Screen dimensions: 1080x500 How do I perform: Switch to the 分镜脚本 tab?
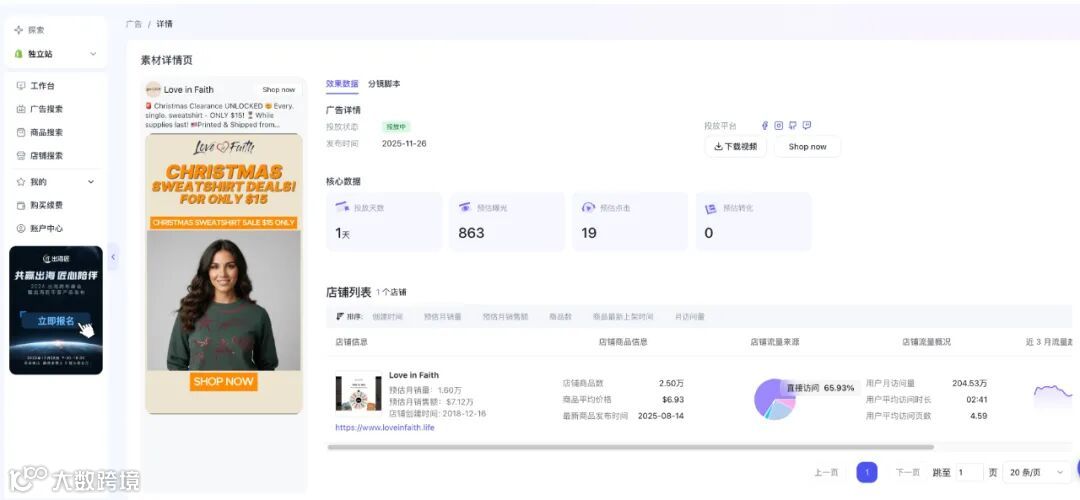point(384,84)
